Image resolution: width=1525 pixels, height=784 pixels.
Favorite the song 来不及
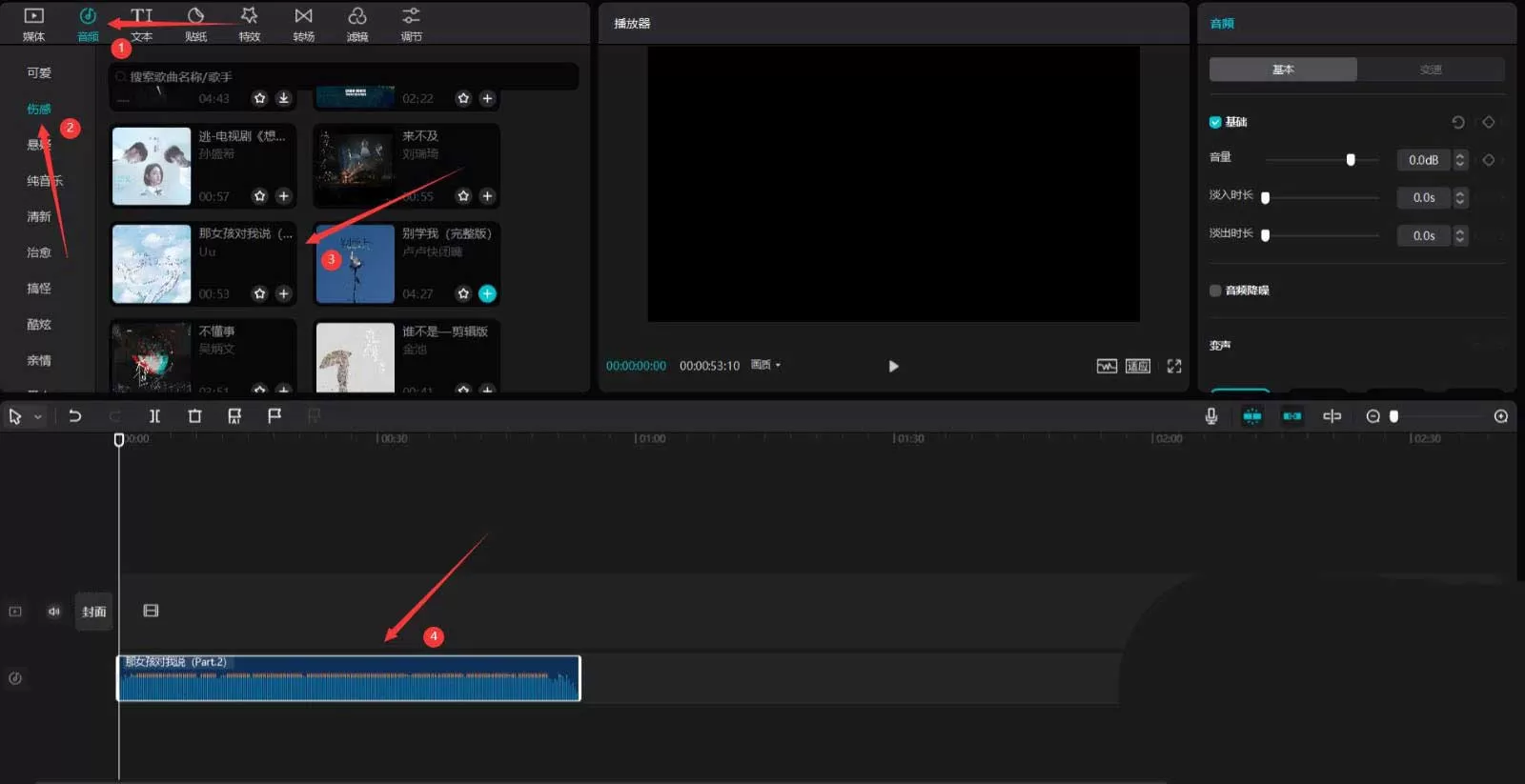[463, 195]
